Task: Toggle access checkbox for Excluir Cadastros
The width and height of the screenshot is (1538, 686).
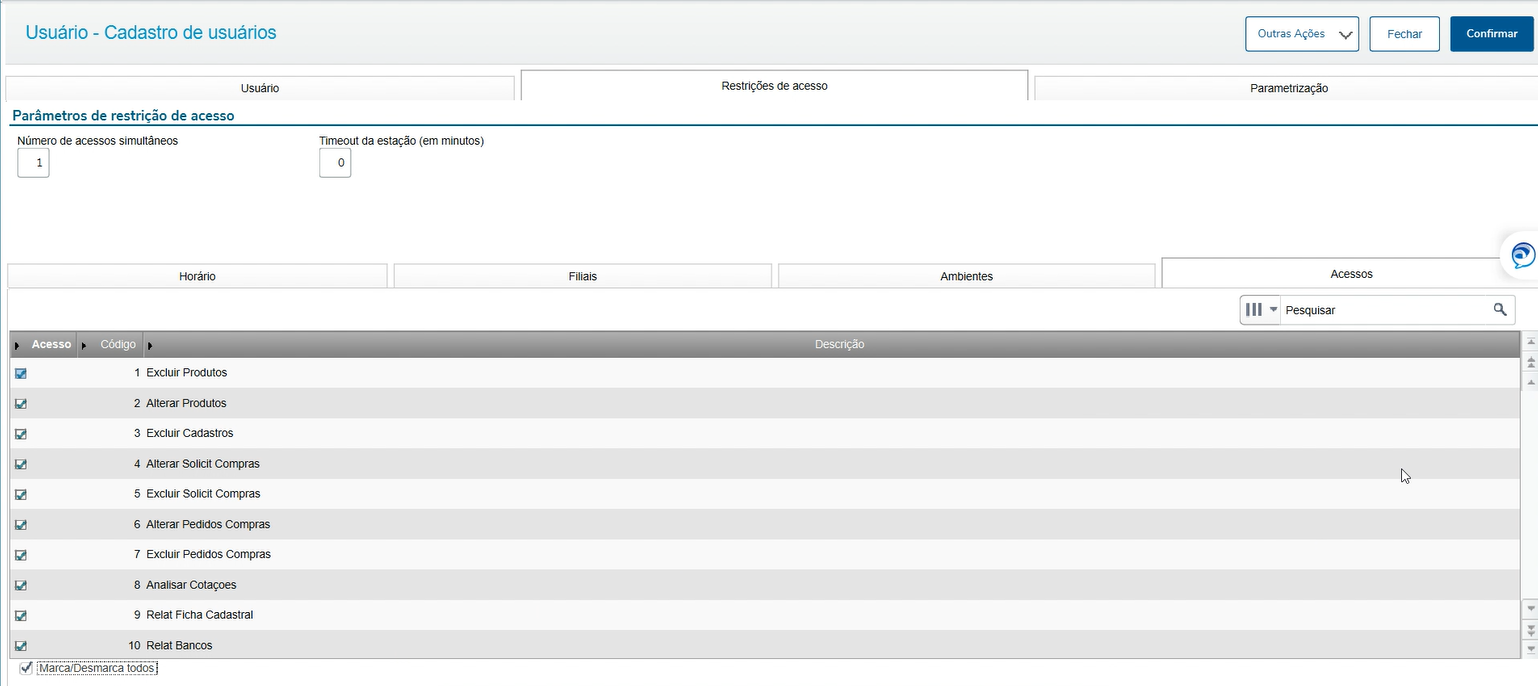Action: 21,434
